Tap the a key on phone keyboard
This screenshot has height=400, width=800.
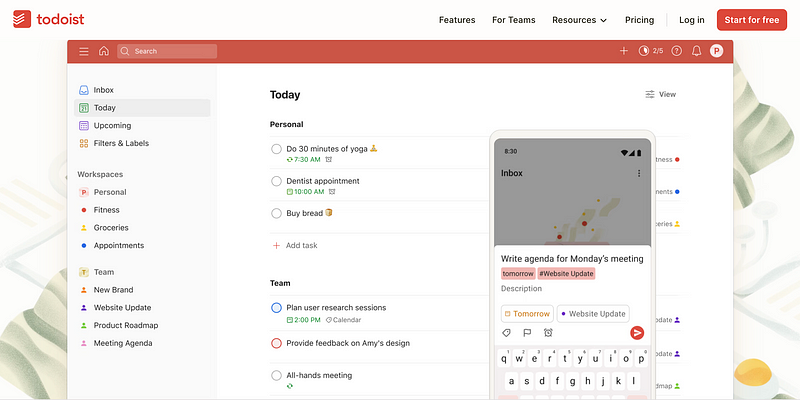512,381
